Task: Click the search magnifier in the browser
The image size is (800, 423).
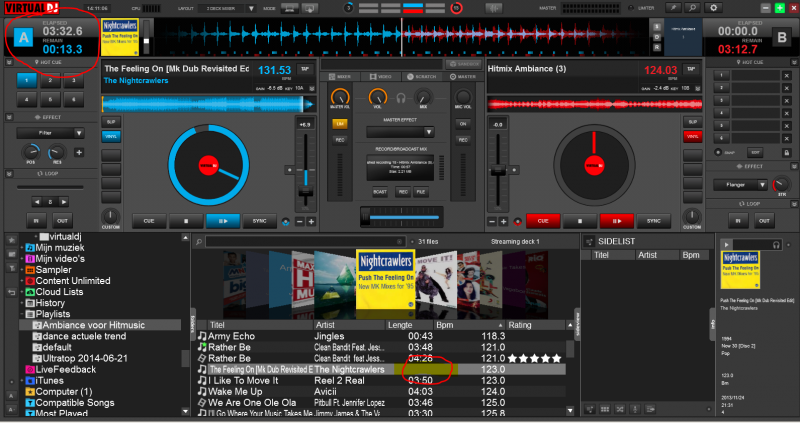Action: [199, 242]
